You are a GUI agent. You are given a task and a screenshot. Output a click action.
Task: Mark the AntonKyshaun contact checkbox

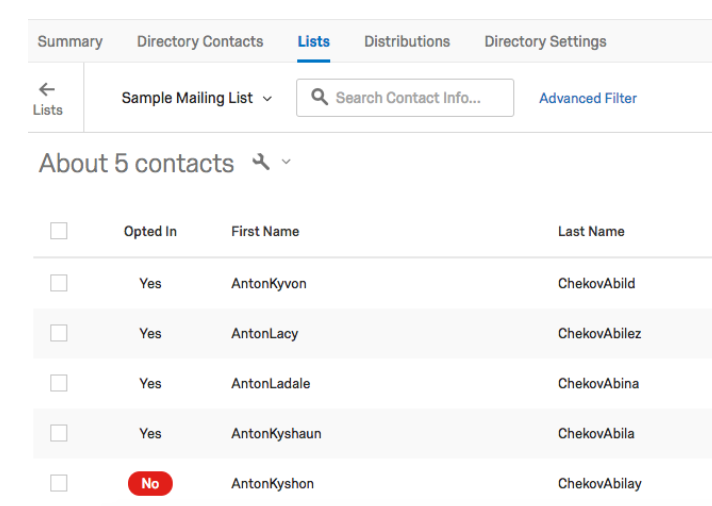click(x=59, y=433)
